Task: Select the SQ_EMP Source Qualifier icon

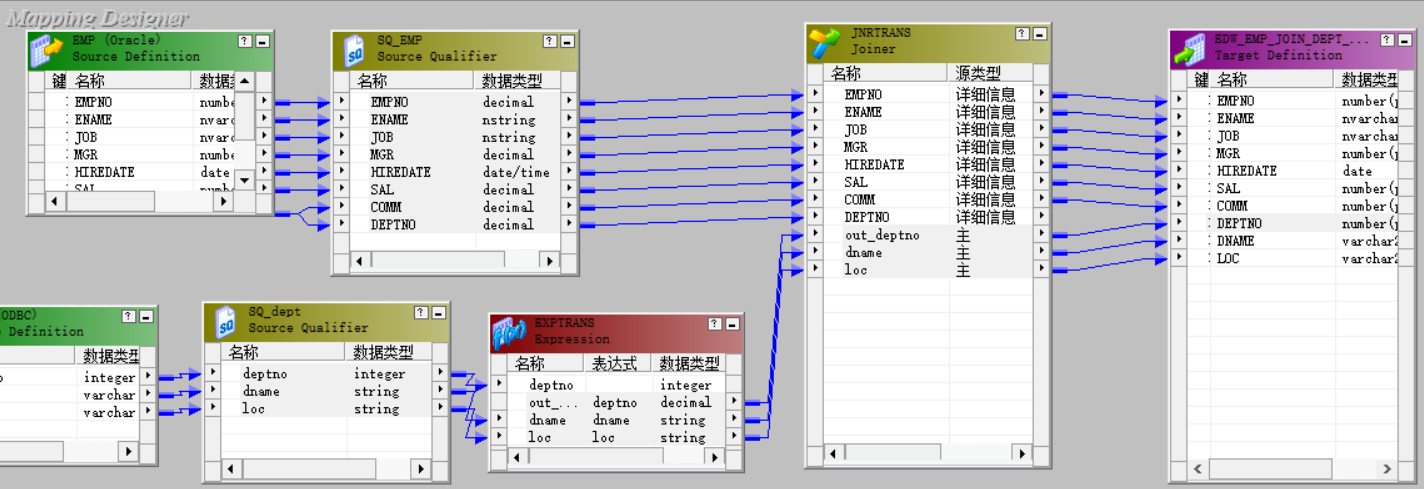Action: (x=354, y=50)
